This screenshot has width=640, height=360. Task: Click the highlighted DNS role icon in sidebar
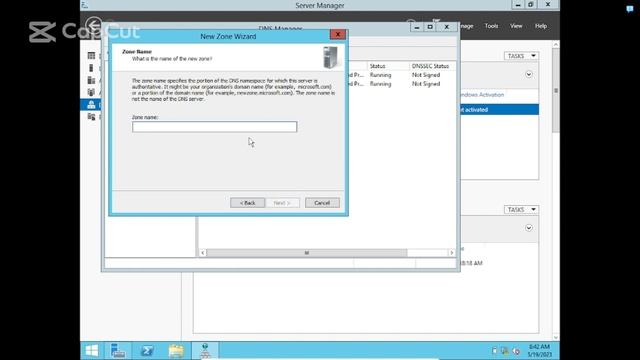91,104
